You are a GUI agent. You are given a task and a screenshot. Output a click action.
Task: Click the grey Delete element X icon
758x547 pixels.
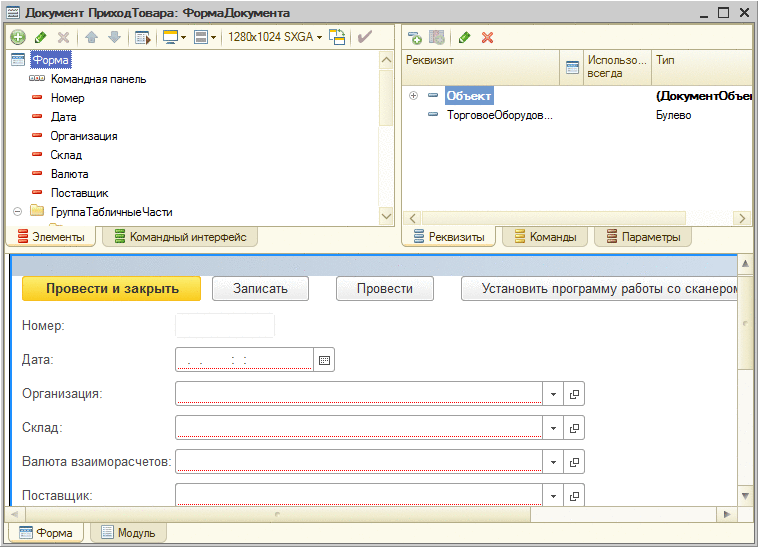coord(63,37)
